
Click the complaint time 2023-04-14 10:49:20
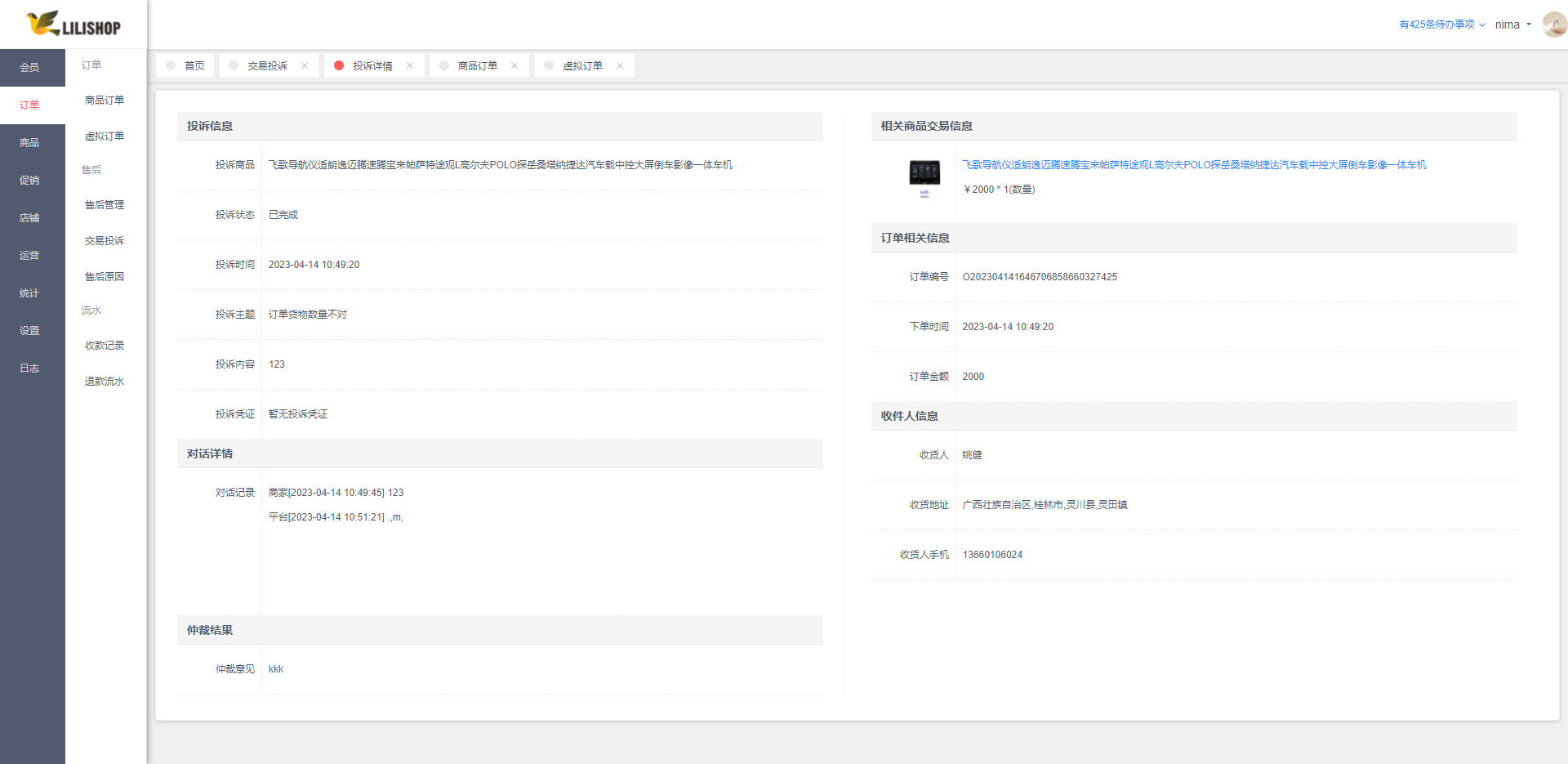click(x=314, y=265)
